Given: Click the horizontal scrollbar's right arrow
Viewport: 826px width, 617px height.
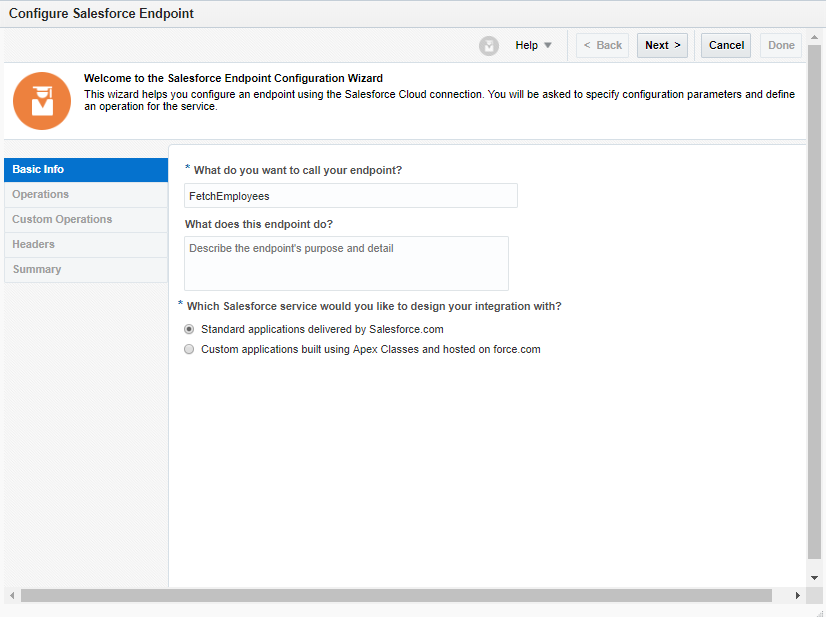Looking at the screenshot, I should coord(798,595).
